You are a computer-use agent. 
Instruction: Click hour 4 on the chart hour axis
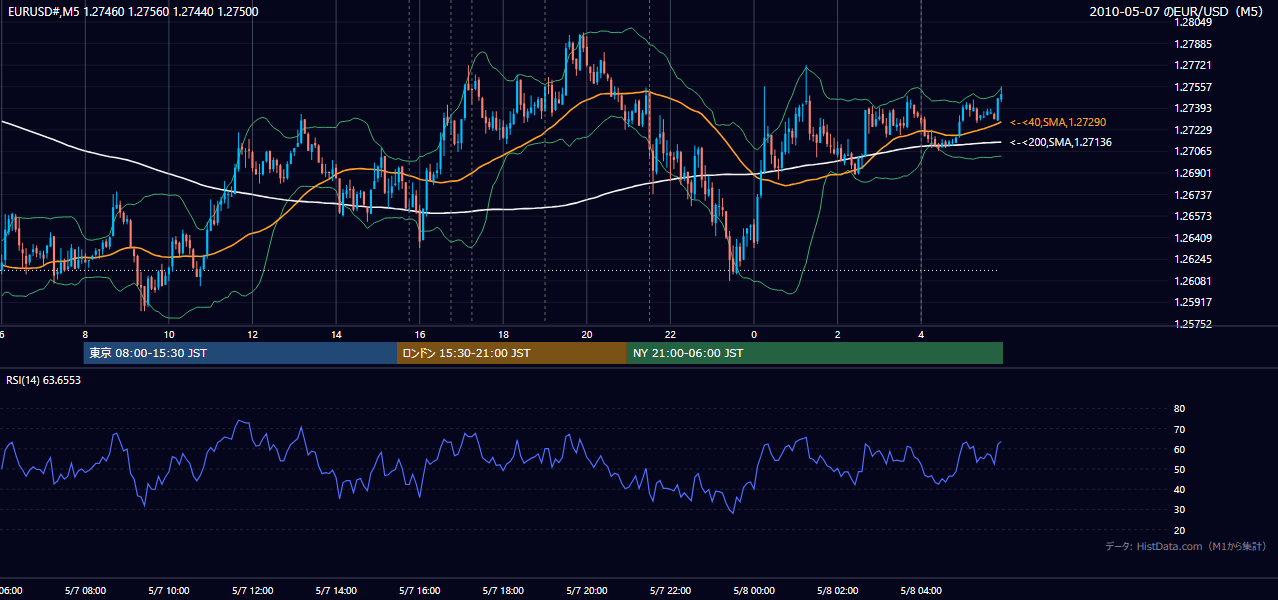[921, 334]
